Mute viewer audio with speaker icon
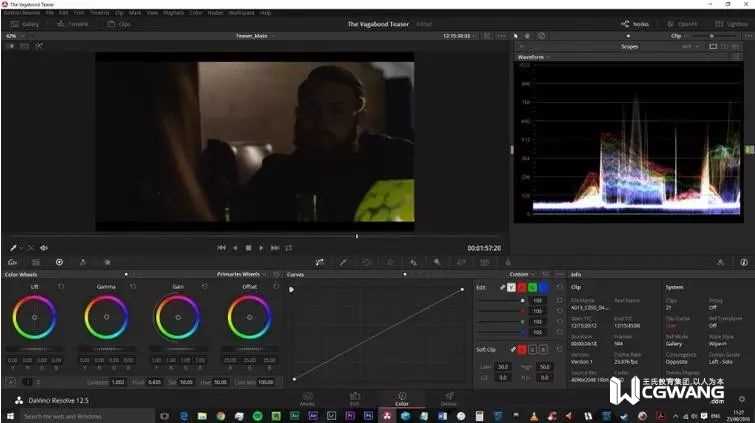755x423 pixels. 44,248
